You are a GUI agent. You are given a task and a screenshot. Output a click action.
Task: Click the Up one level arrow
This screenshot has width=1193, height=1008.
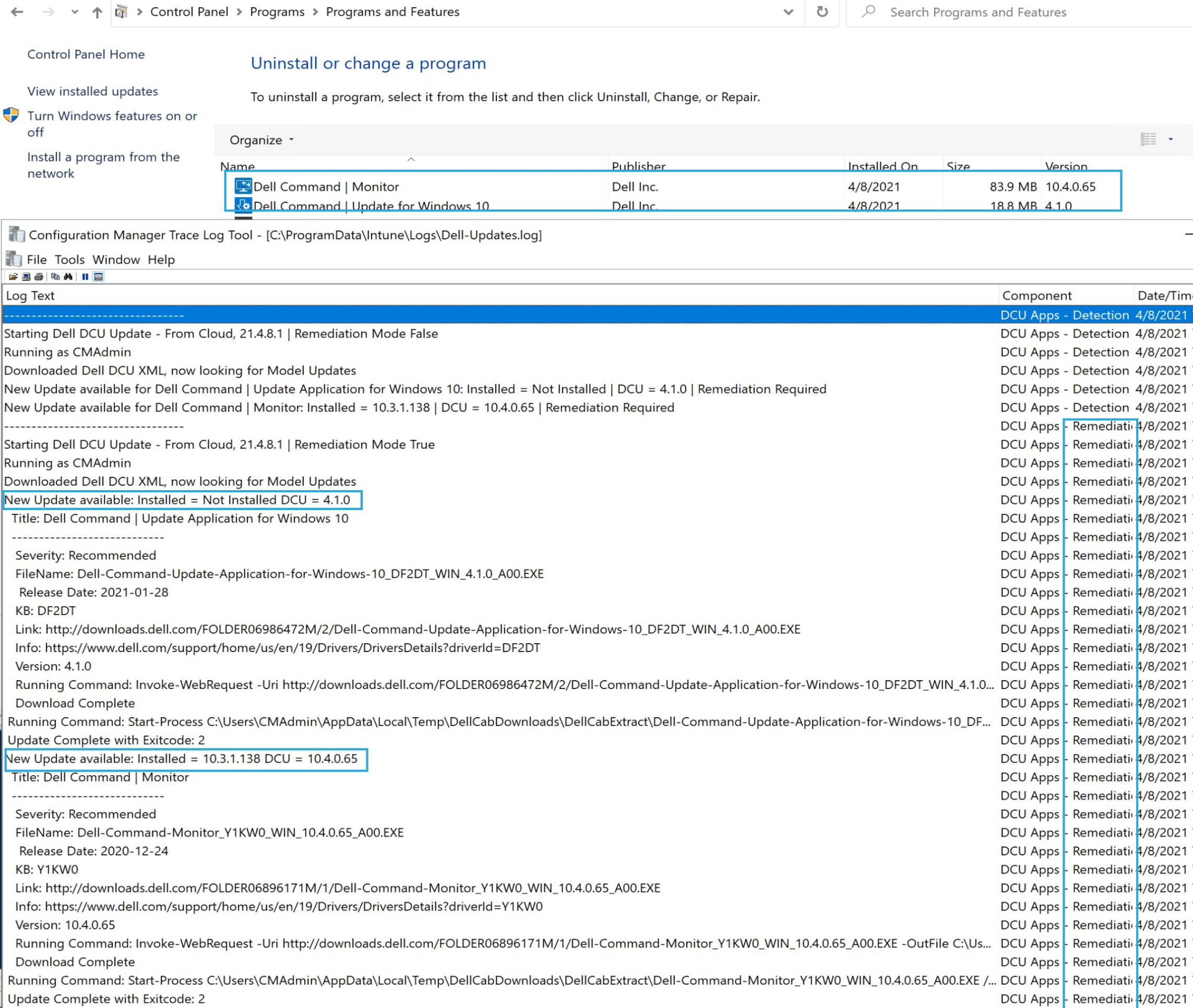click(97, 12)
